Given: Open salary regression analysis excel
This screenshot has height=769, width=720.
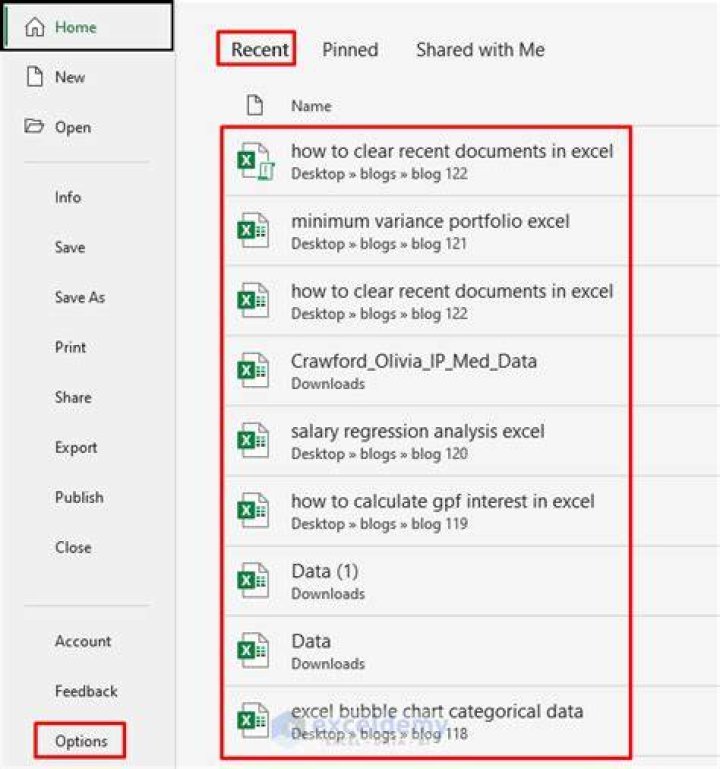Looking at the screenshot, I should pyautogui.click(x=417, y=432).
